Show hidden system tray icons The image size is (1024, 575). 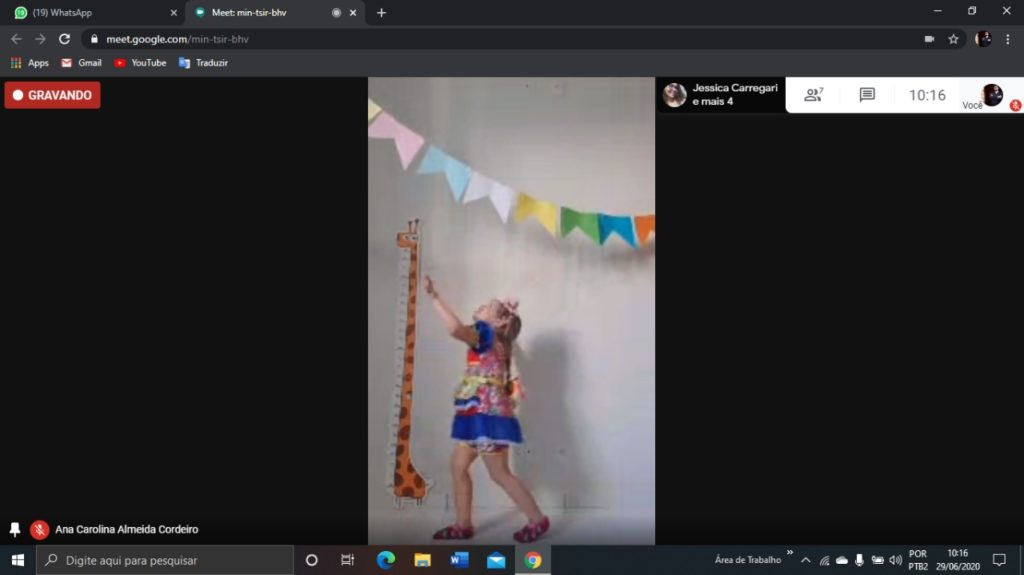[806, 560]
